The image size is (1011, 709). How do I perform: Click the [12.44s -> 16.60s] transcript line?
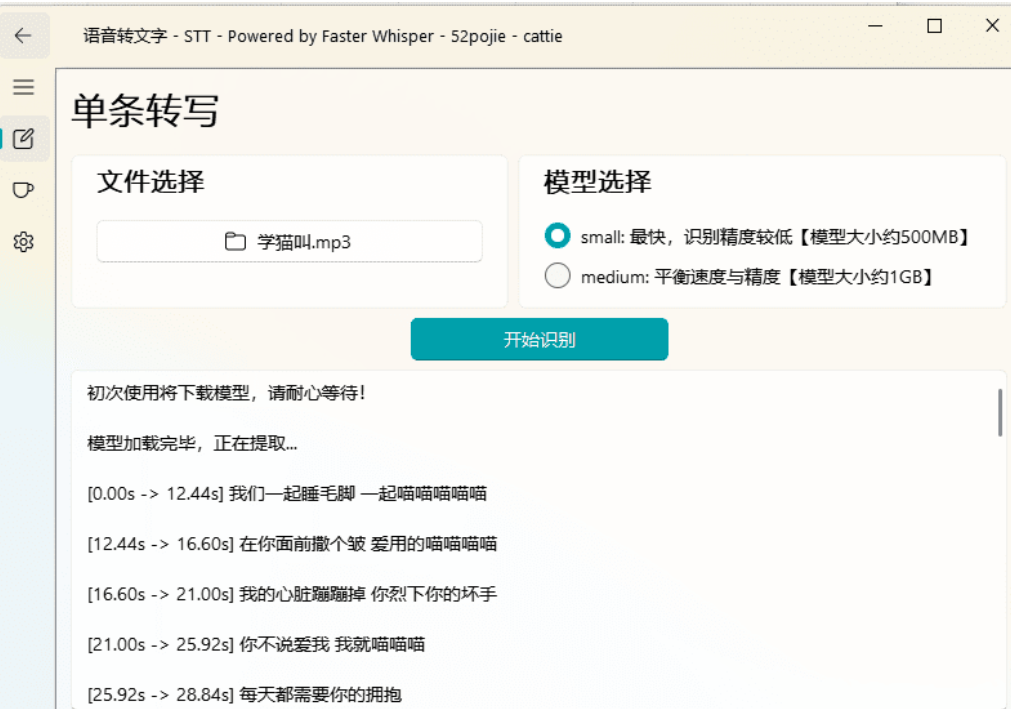click(292, 544)
